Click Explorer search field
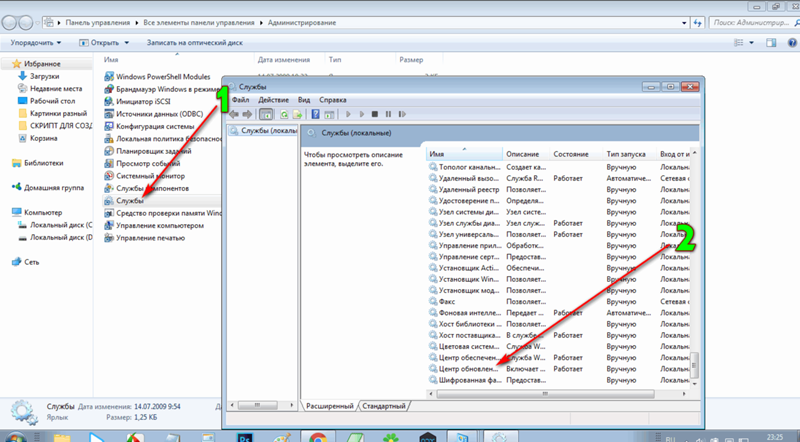This screenshot has height=442, width=800. (x=753, y=22)
